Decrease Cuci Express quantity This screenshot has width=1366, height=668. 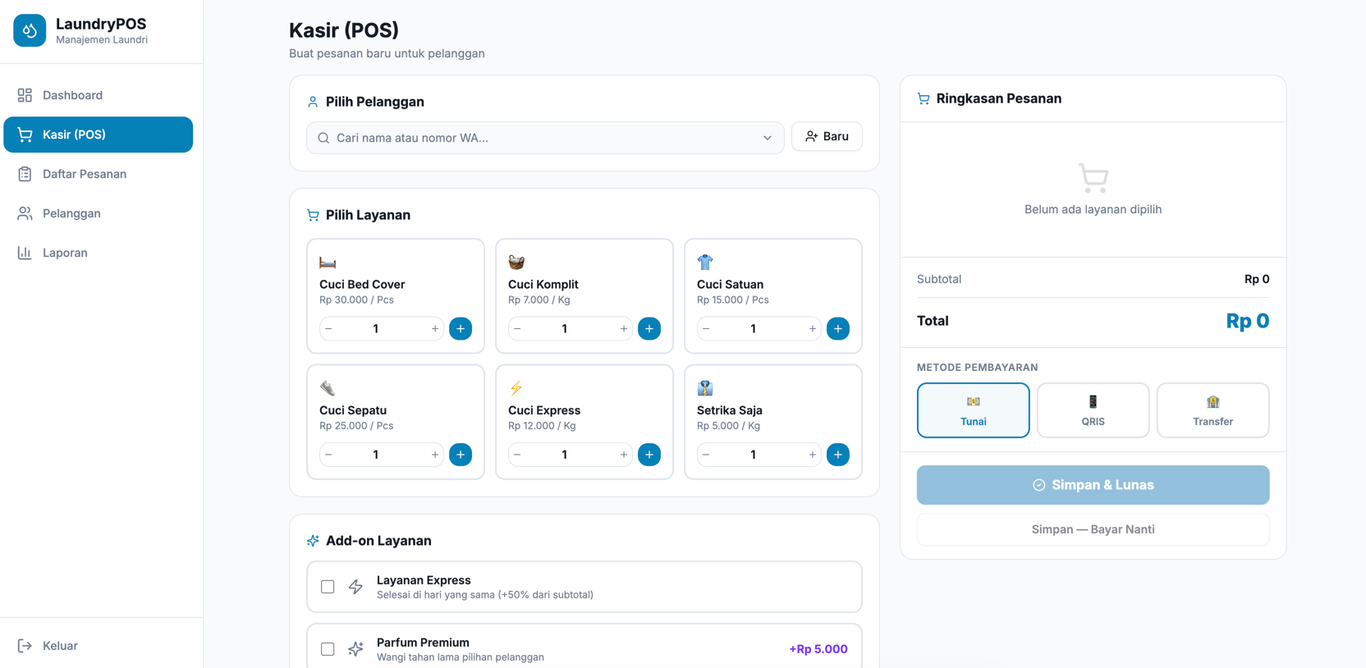tap(517, 455)
